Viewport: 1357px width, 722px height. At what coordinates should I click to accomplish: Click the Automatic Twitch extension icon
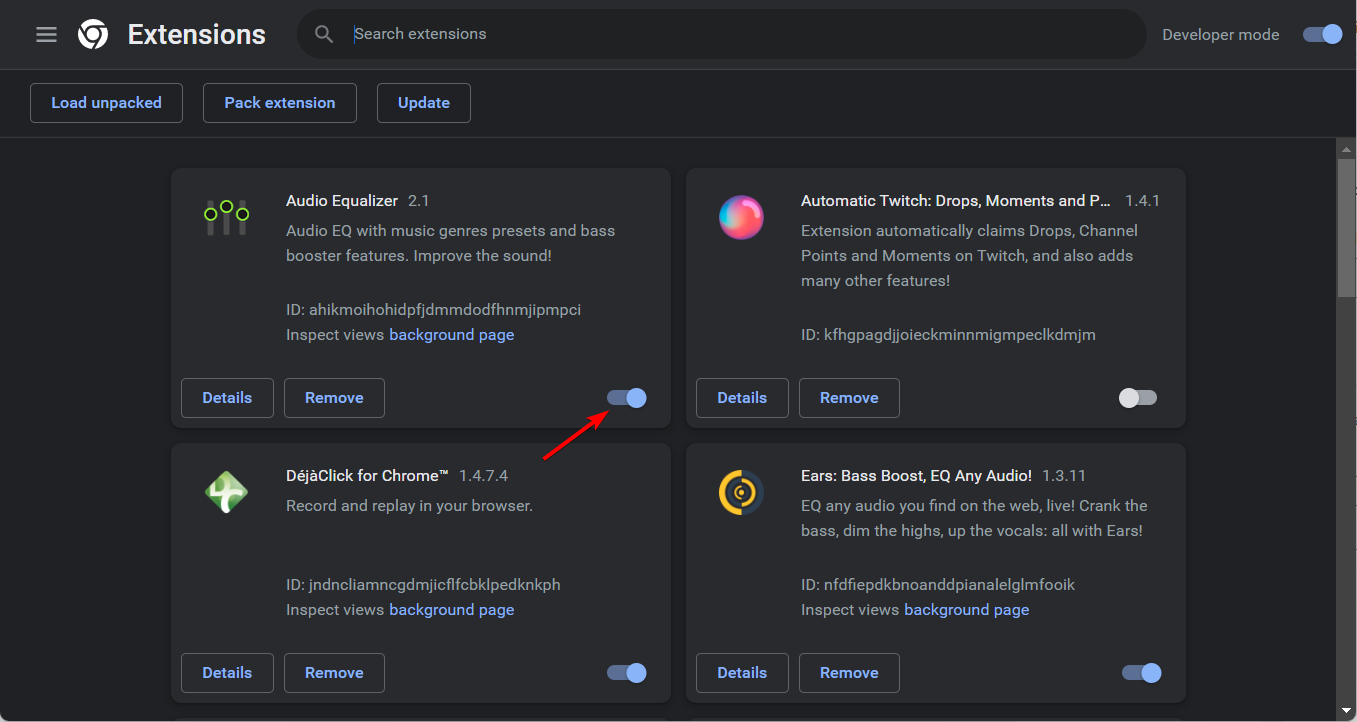click(741, 217)
